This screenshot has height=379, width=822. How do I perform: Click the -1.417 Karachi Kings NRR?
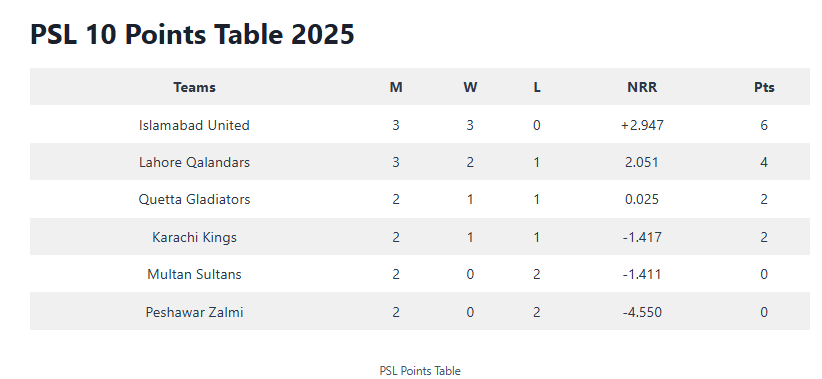pos(642,237)
